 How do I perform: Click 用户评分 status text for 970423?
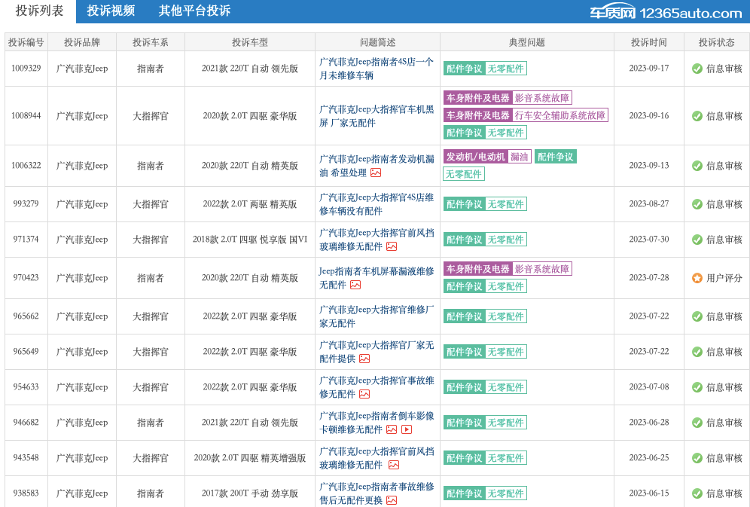(x=724, y=278)
